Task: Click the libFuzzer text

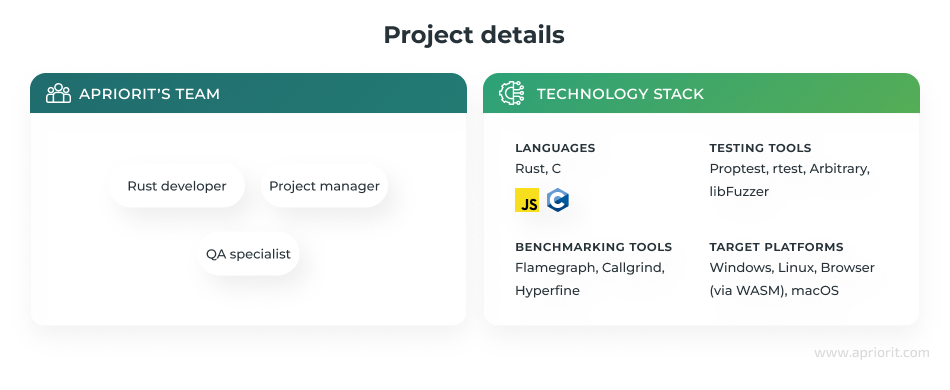Action: pos(739,192)
